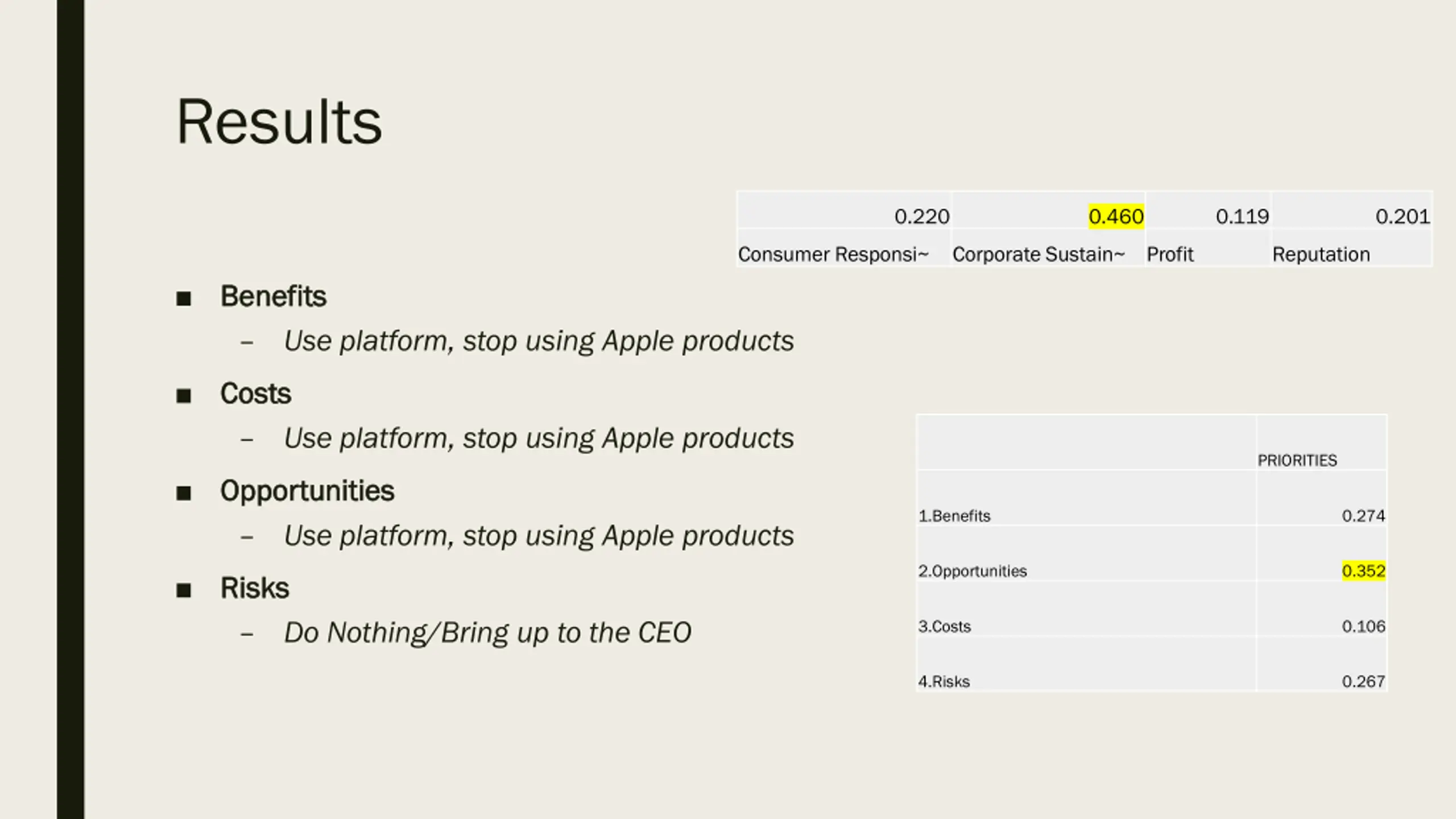Click the Risks bullet heading
Screen dimensions: 1456x819
pos(254,588)
